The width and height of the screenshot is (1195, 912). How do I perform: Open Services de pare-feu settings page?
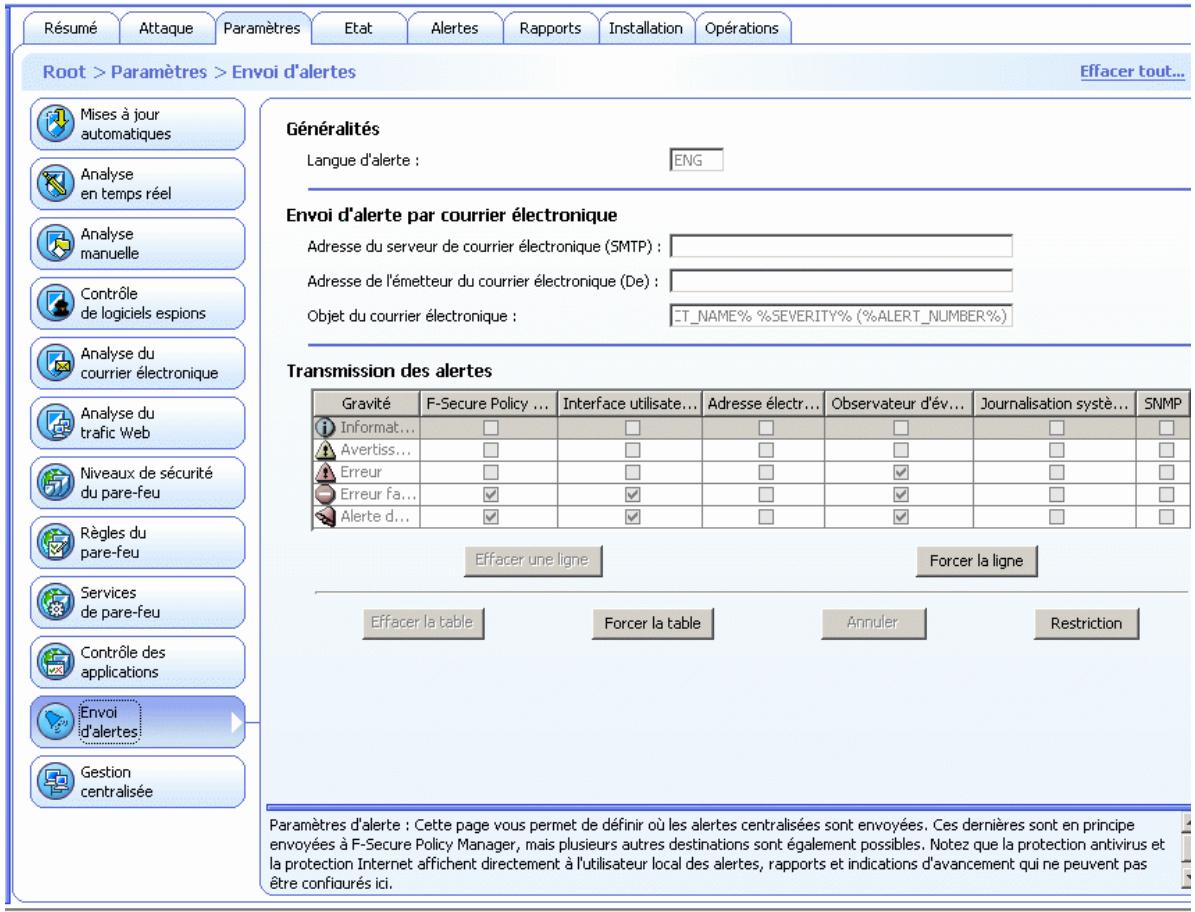(138, 603)
